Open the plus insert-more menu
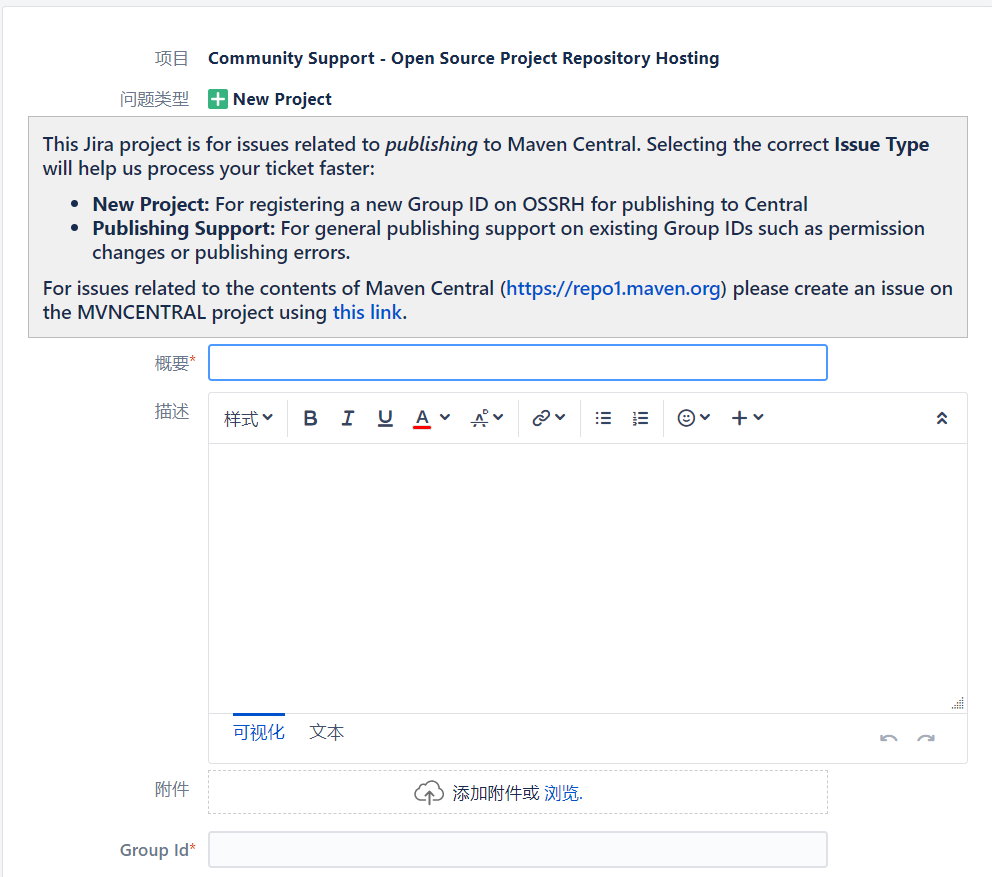Viewport: 992px width, 877px height. (x=747, y=418)
